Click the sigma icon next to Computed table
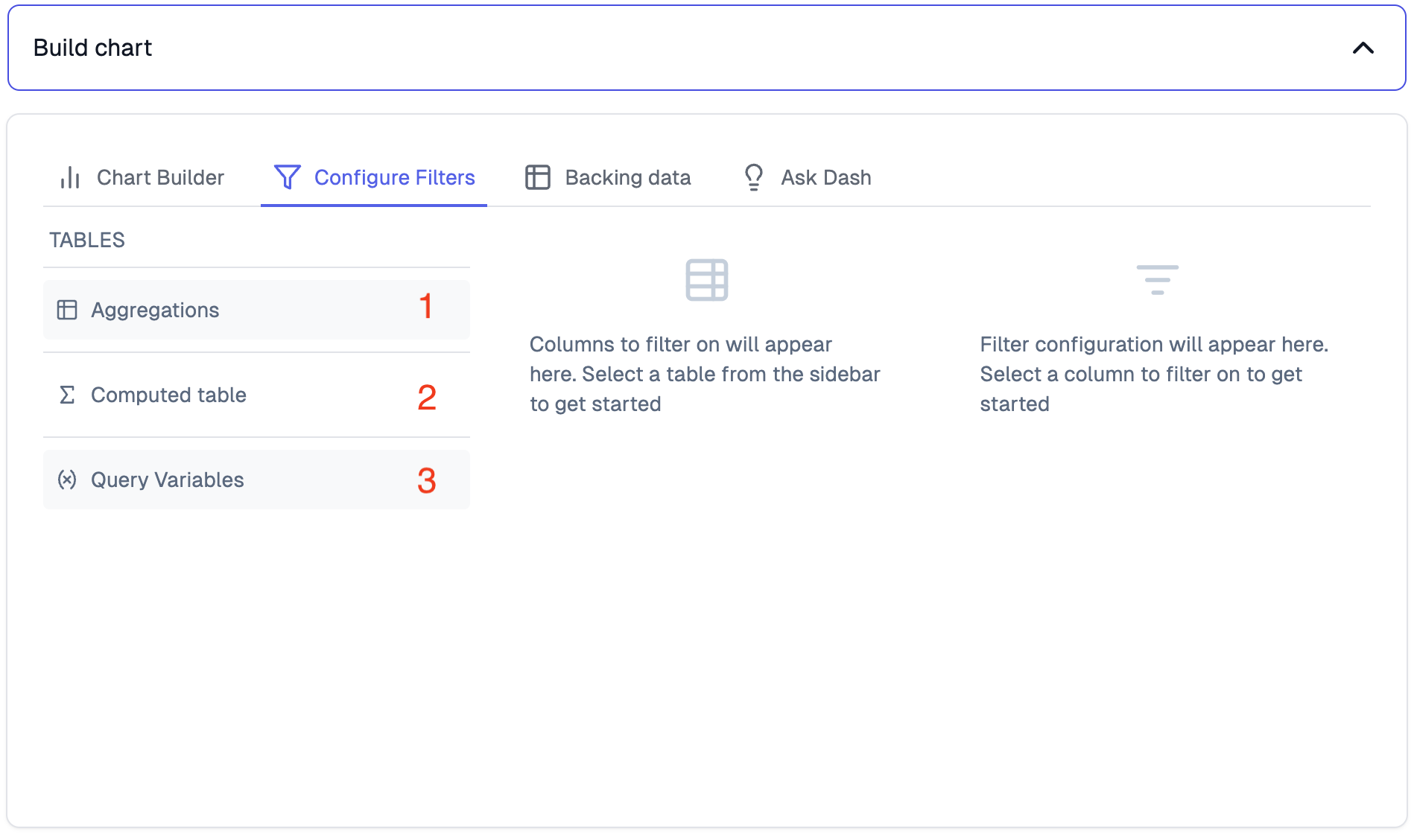Viewport: 1414px width, 840px height. (67, 395)
